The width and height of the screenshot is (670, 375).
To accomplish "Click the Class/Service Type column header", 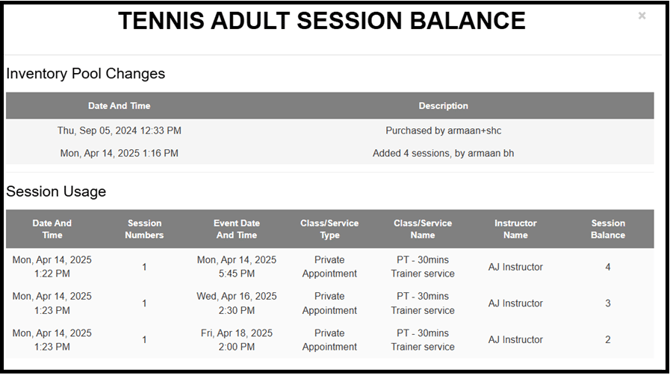I will click(329, 229).
